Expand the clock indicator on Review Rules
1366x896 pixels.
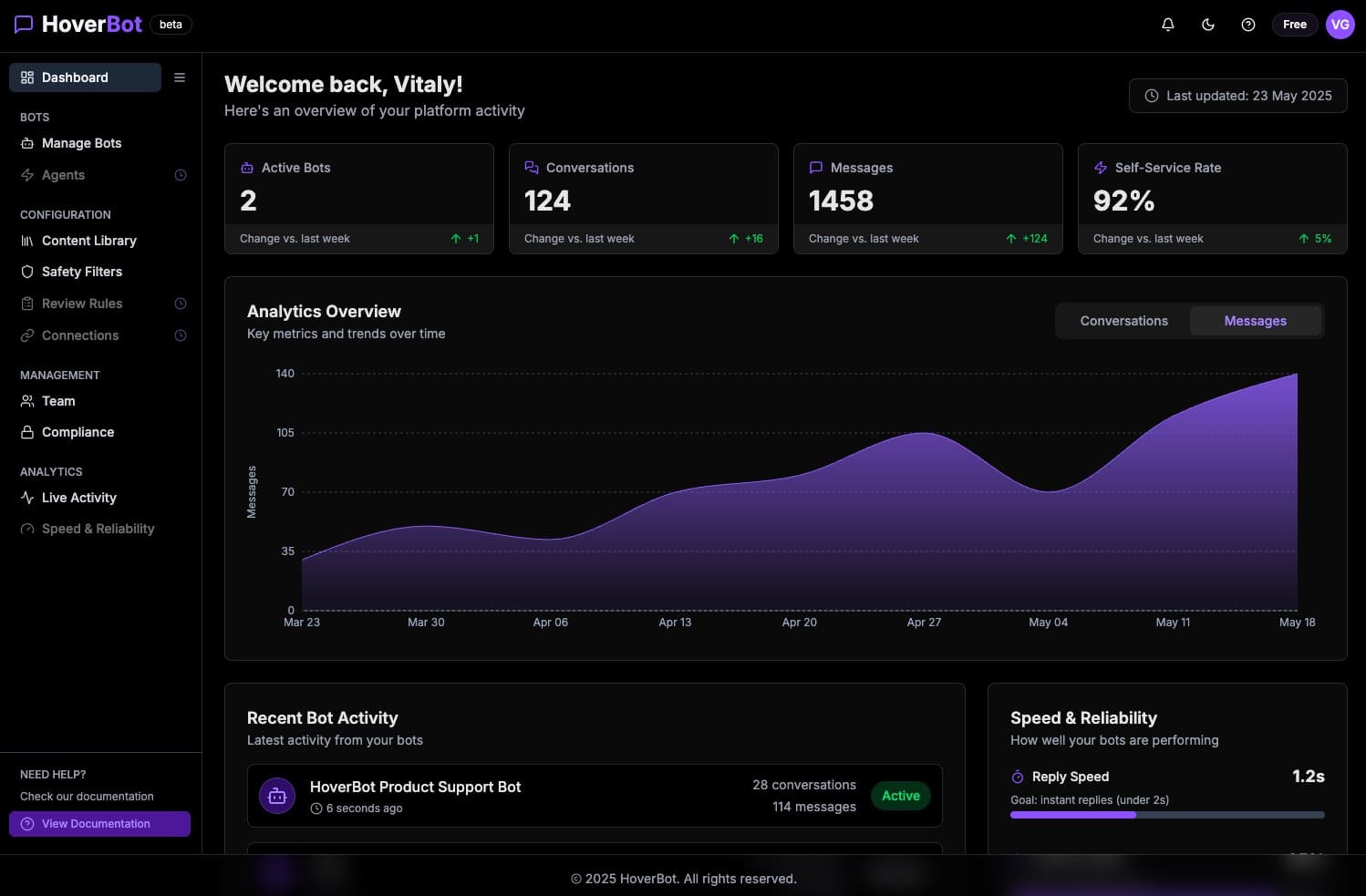(x=180, y=304)
